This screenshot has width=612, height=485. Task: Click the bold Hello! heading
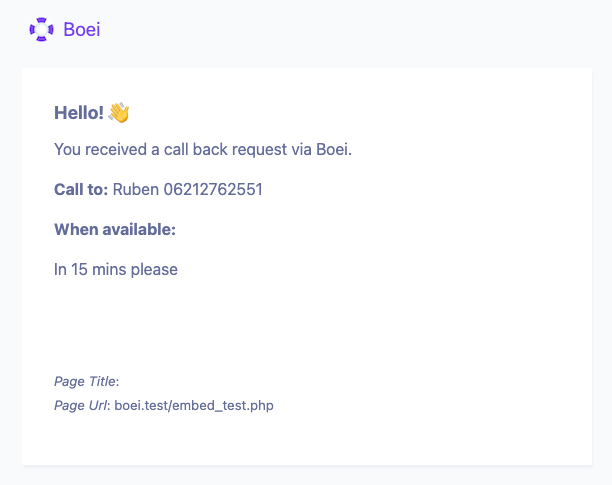pyautogui.click(x=79, y=113)
